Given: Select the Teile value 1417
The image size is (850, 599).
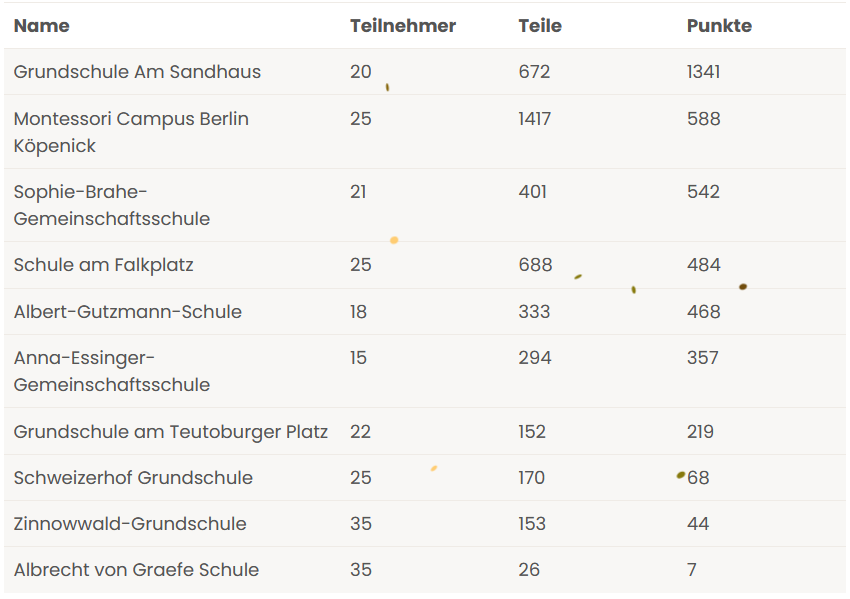Looking at the screenshot, I should [x=534, y=119].
